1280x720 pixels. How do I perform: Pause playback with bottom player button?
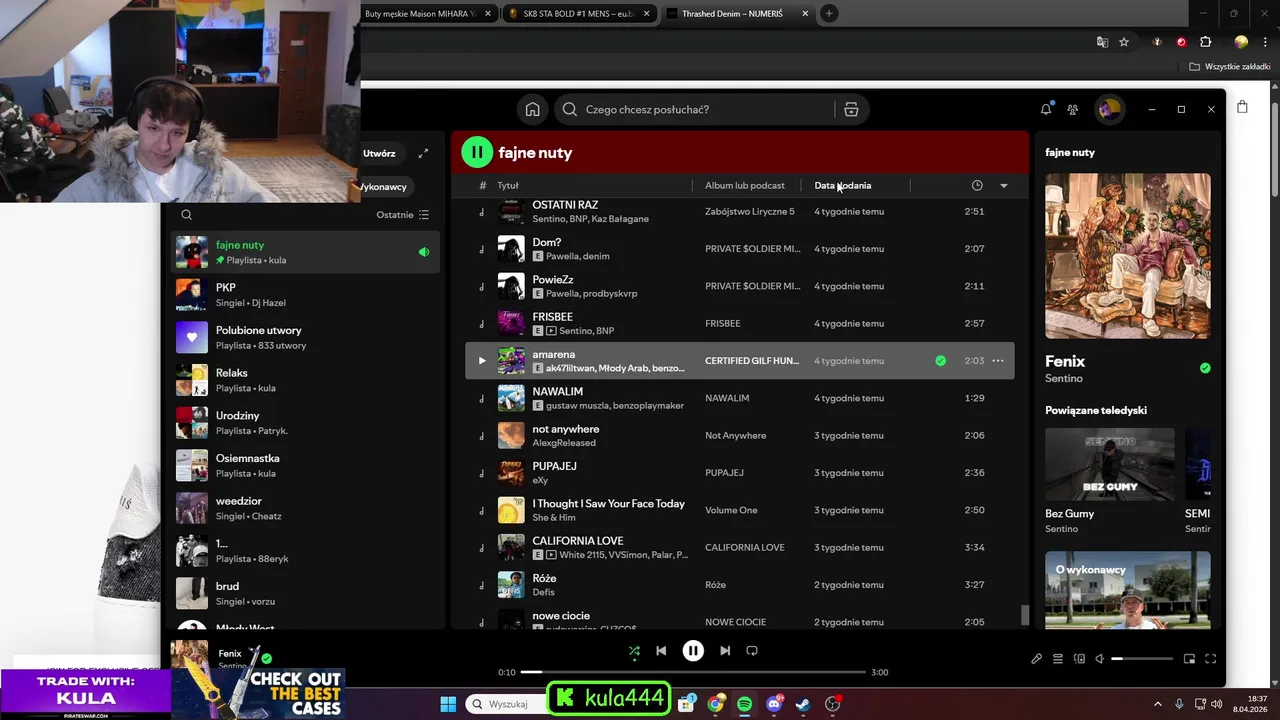(x=693, y=651)
